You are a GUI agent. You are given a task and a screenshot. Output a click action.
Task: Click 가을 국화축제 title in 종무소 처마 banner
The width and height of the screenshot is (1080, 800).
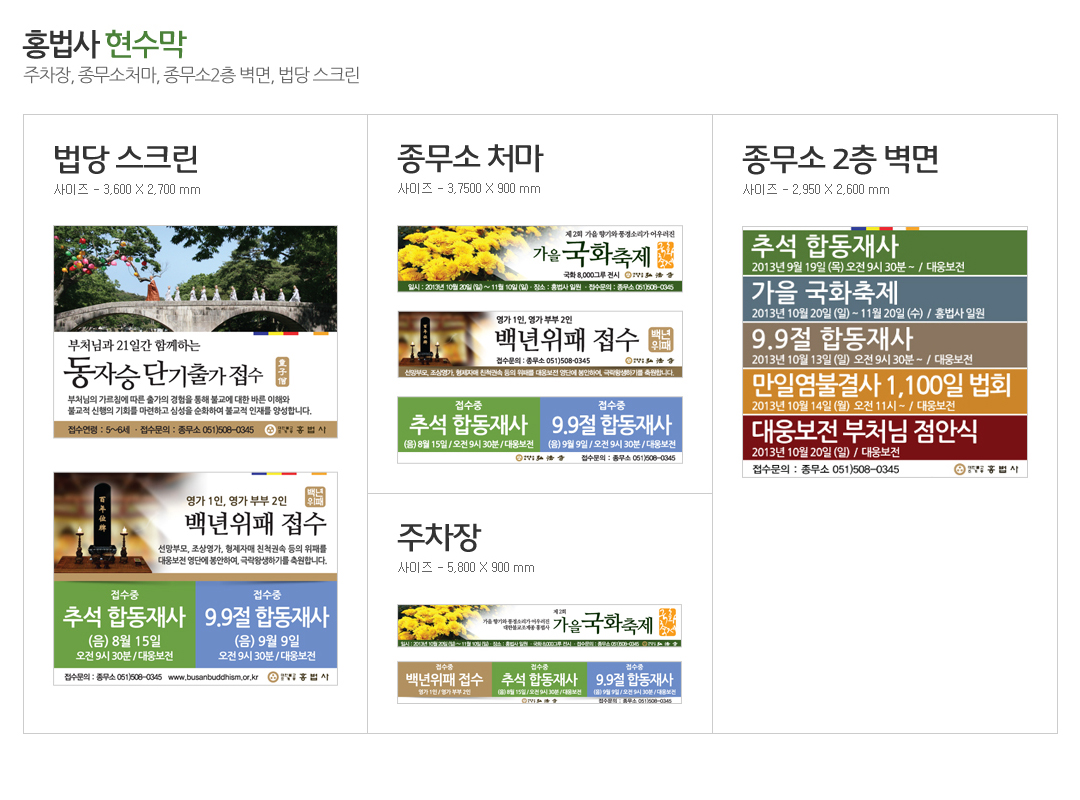592,254
